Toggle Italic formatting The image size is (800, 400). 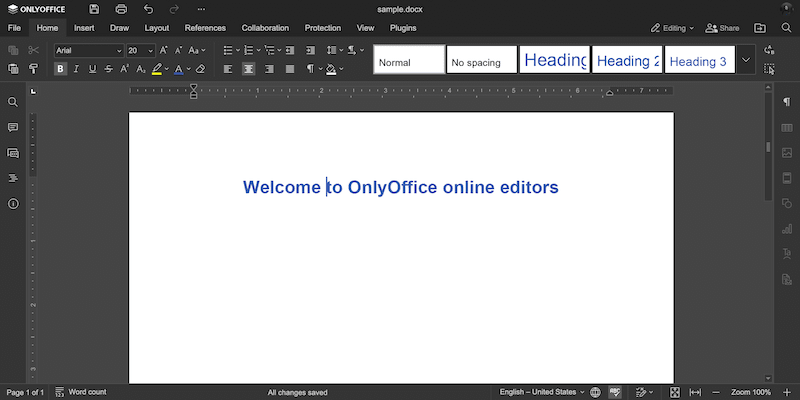(x=77, y=68)
